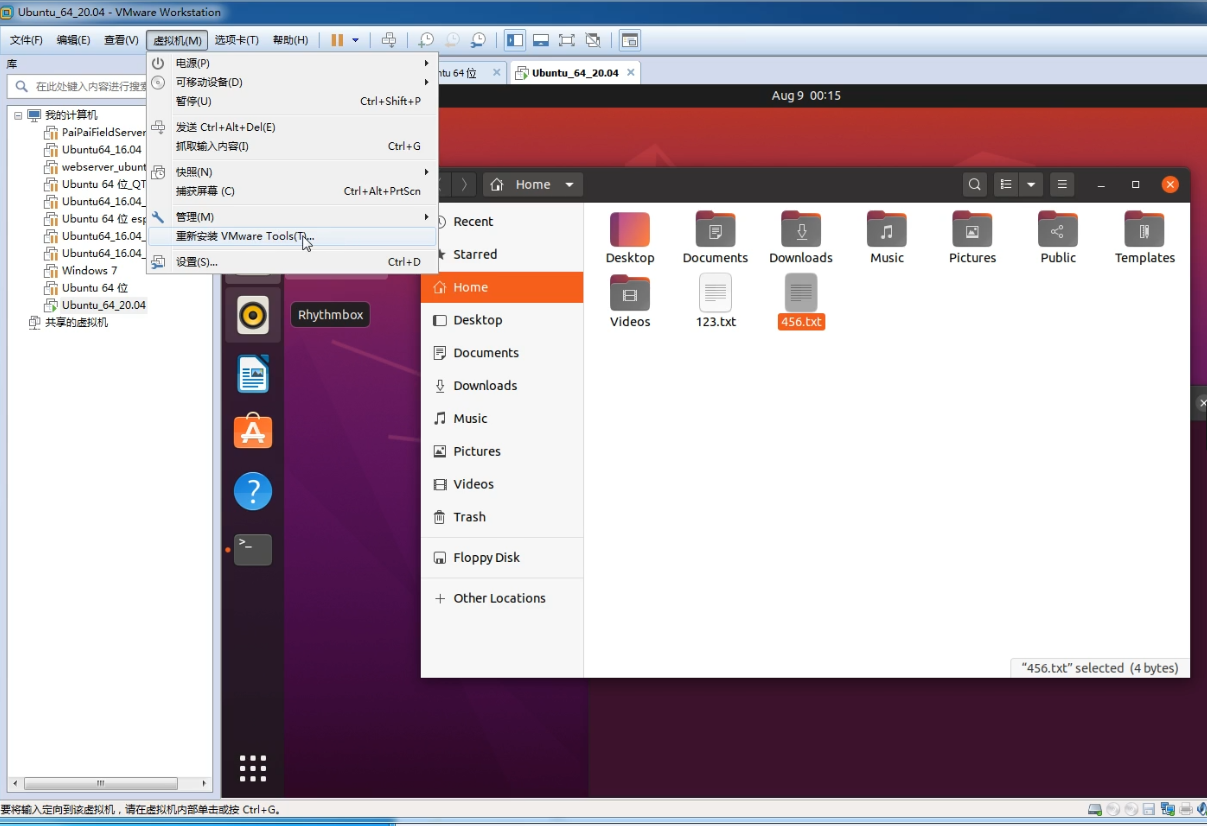Select the Templates folder icon
This screenshot has height=826, width=1207.
1145,230
